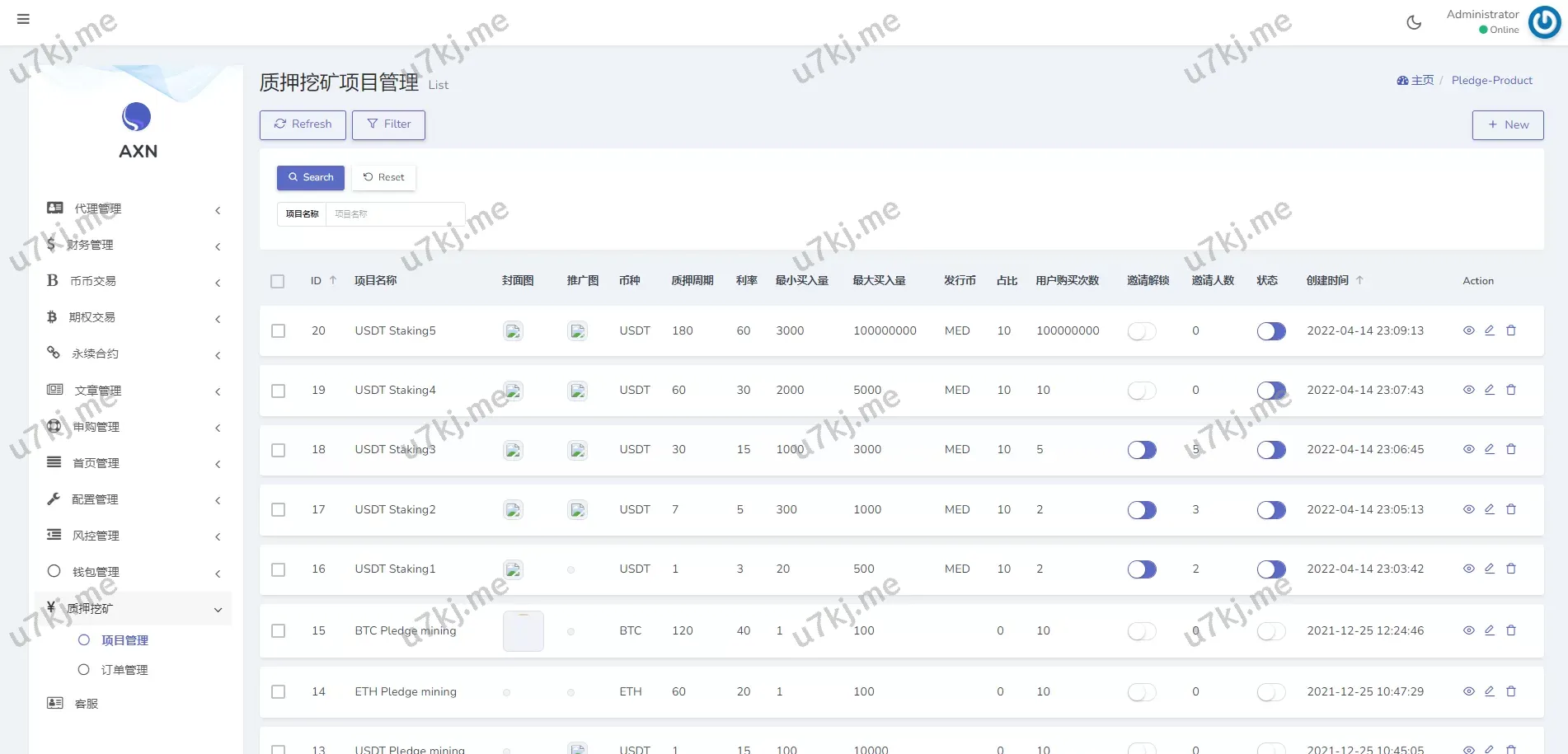Select the 钱包管理 wallet icon in sidebar
Screen dimensions: 1568x754
(x=54, y=571)
